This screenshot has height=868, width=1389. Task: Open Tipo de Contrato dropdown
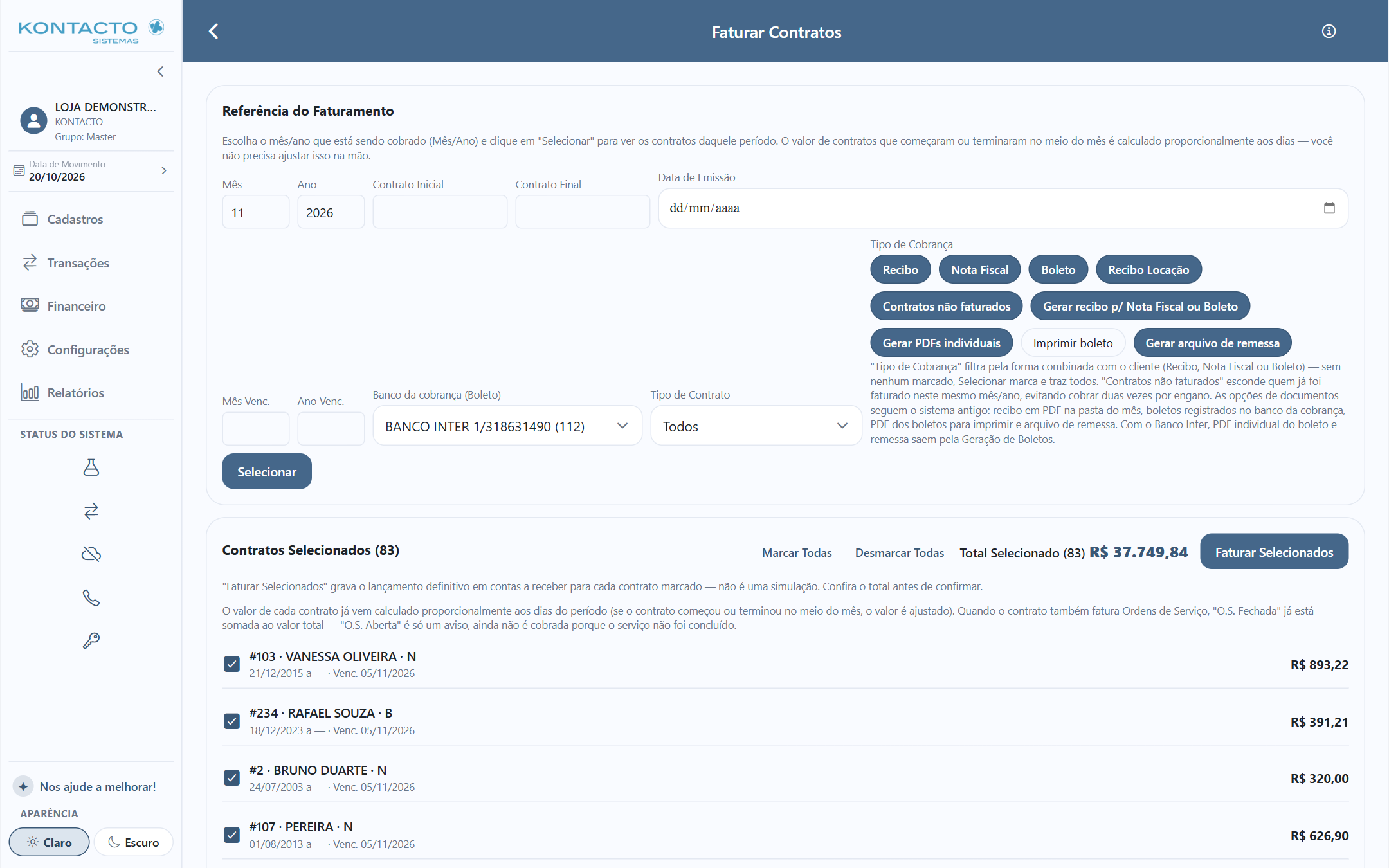(756, 426)
